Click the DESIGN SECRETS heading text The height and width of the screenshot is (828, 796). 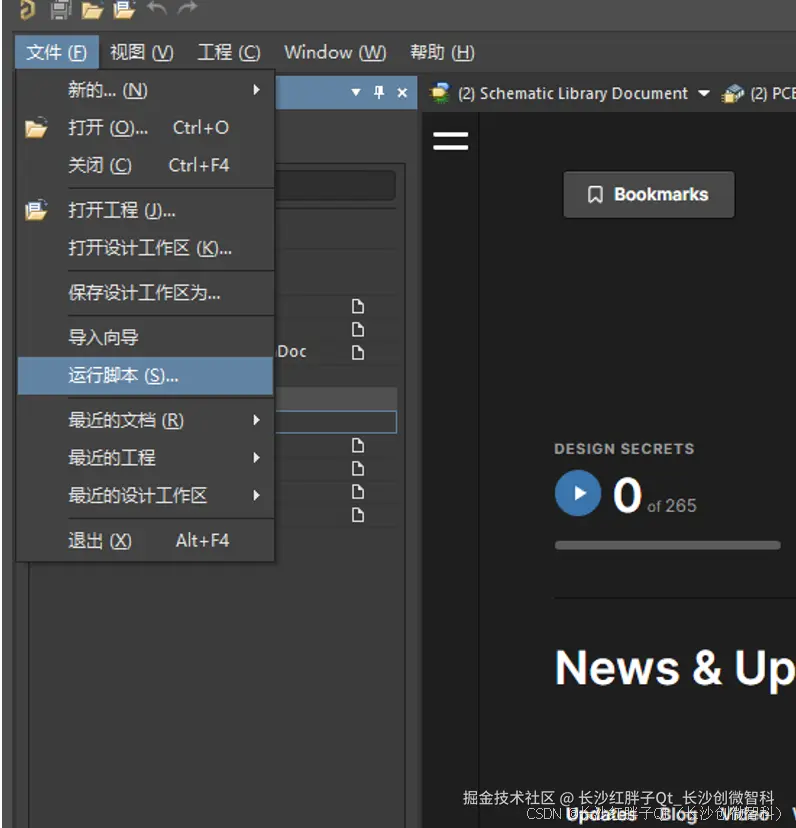click(624, 448)
